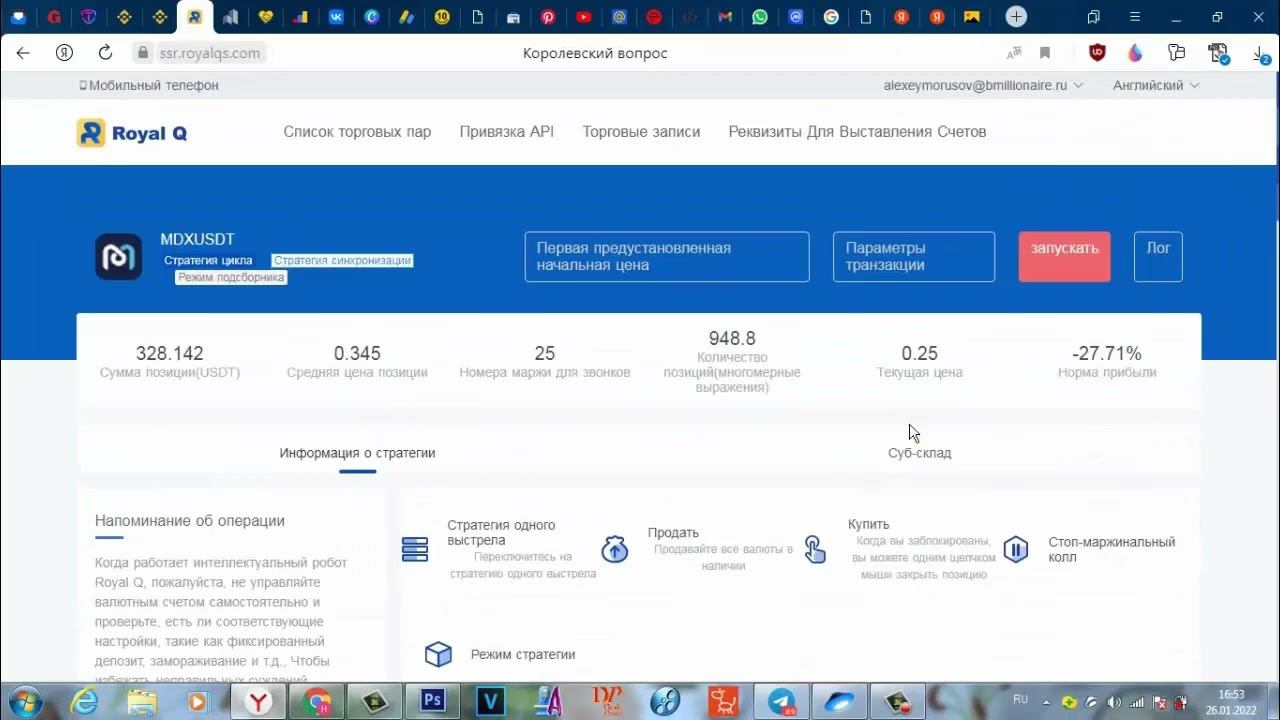Open the Английский language dropdown
Viewport: 1280px width, 720px height.
point(1156,86)
